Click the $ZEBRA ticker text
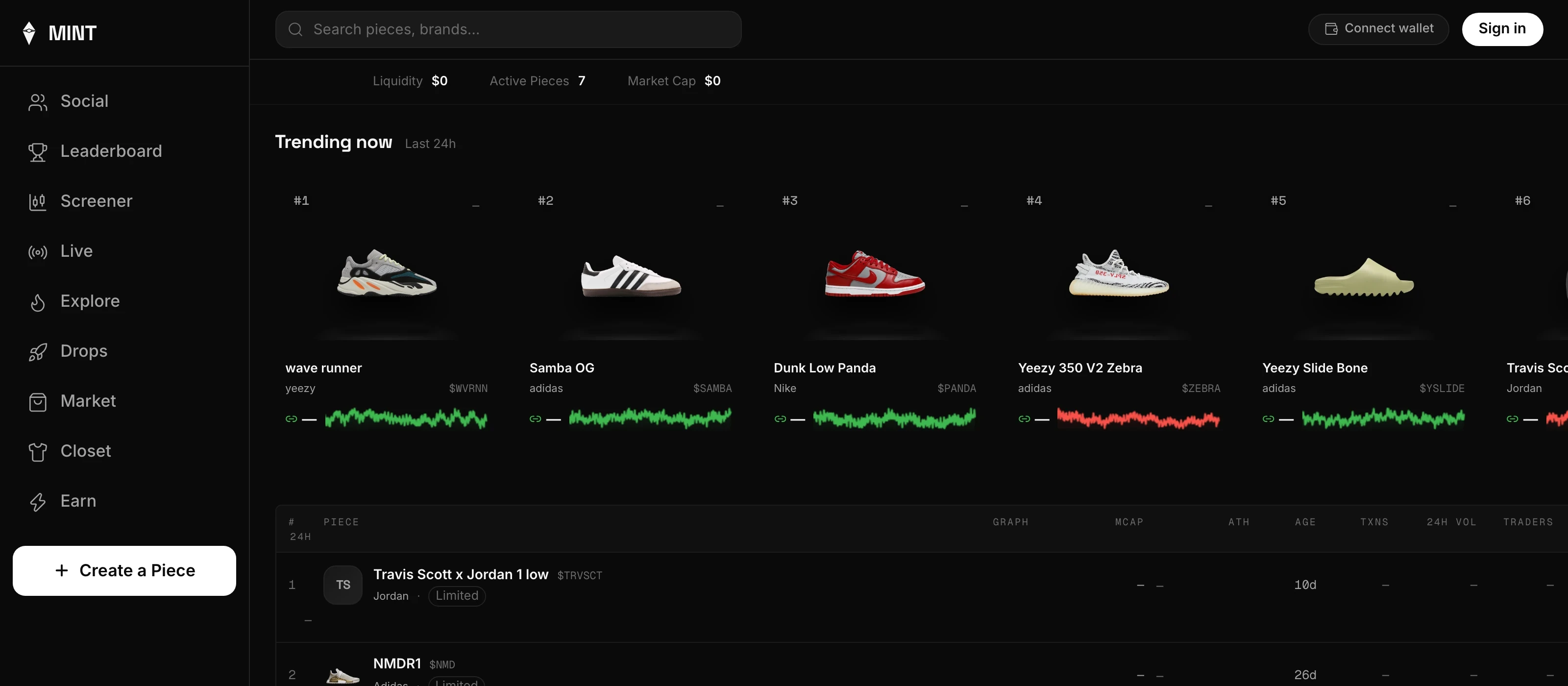The height and width of the screenshot is (686, 1568). (x=1200, y=389)
